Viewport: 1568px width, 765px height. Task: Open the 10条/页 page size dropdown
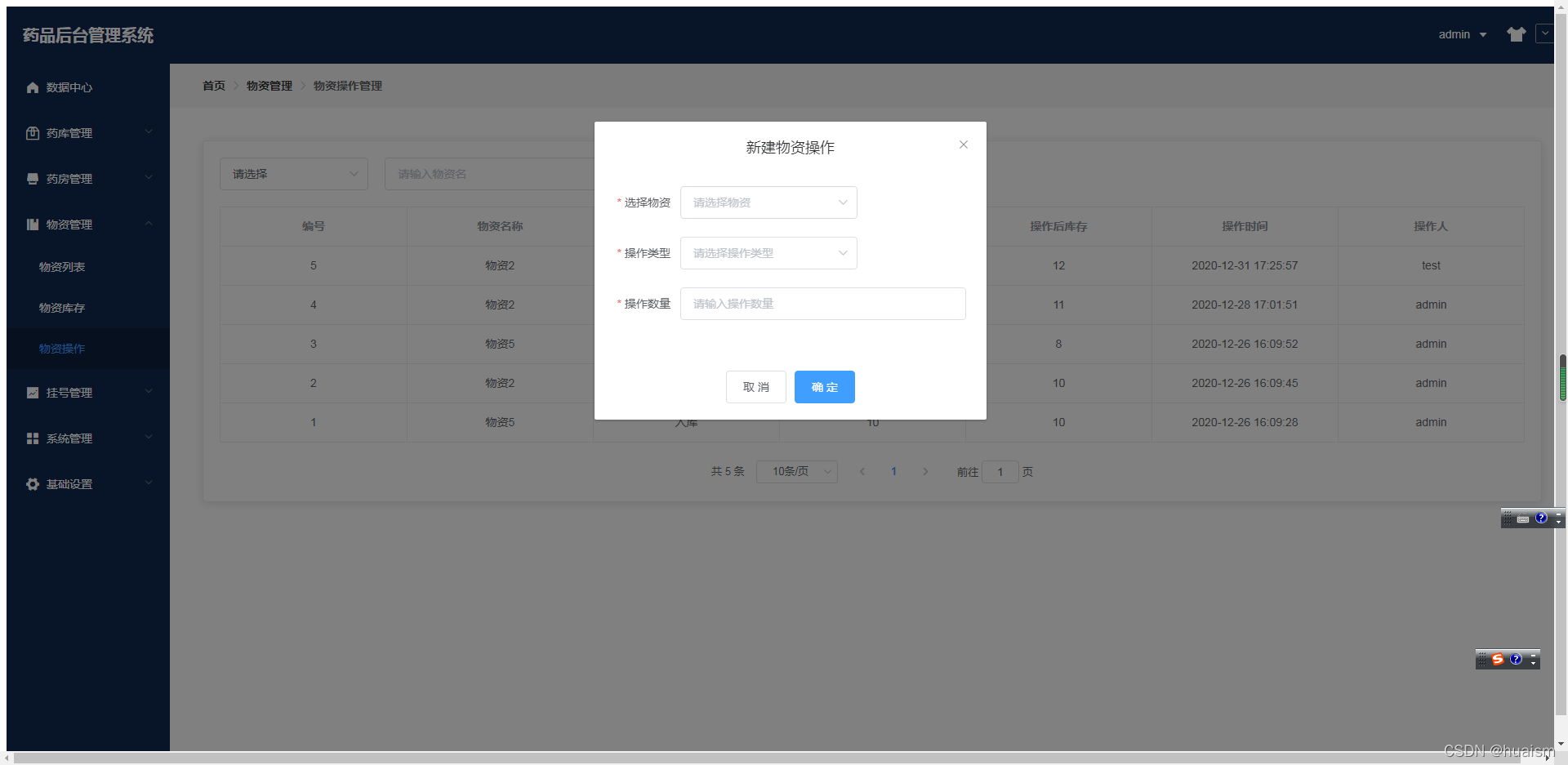(x=797, y=472)
